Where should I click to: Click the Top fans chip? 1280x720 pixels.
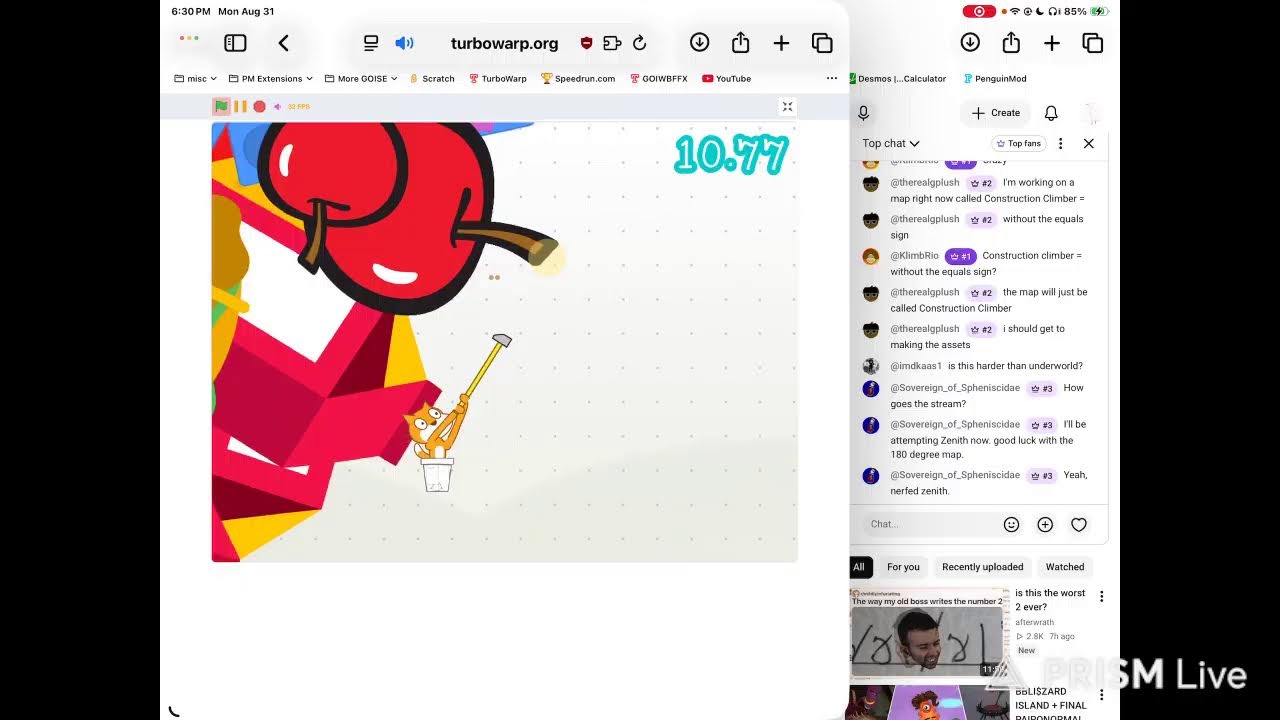tap(1019, 143)
